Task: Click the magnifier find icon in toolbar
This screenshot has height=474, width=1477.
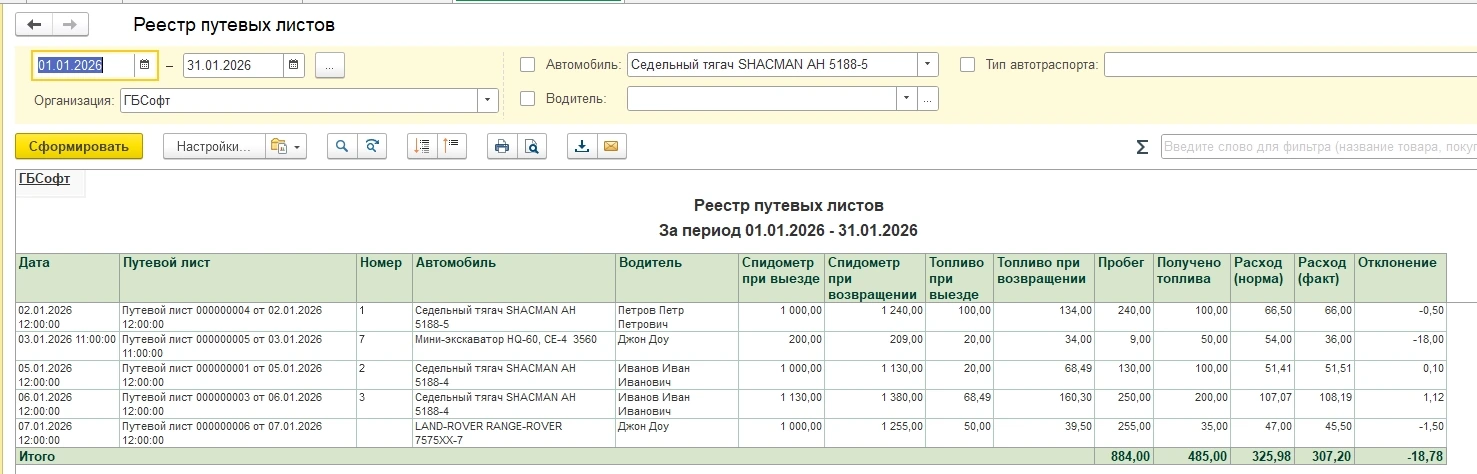Action: 342,146
